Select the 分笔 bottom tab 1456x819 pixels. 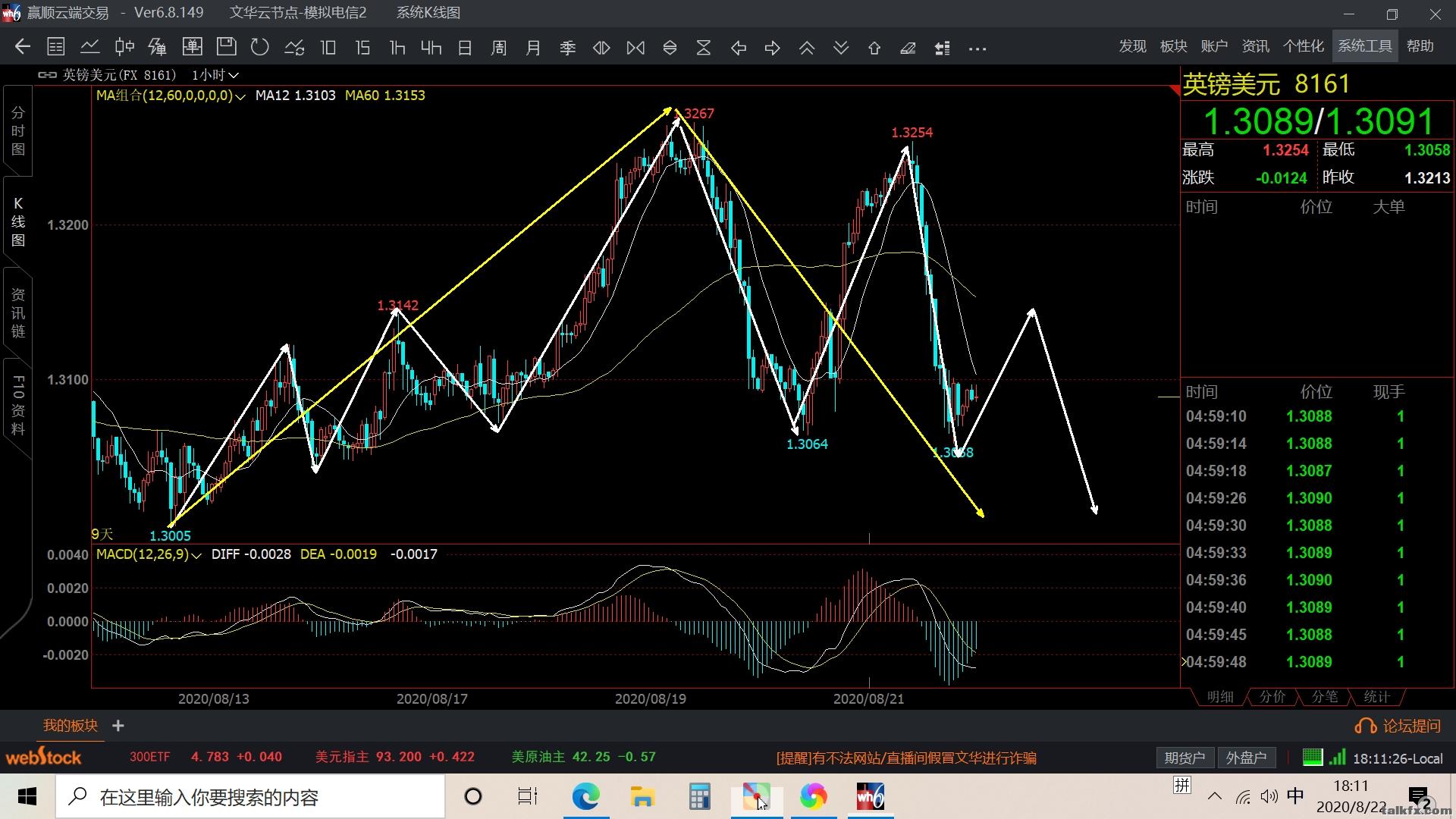(x=1325, y=697)
